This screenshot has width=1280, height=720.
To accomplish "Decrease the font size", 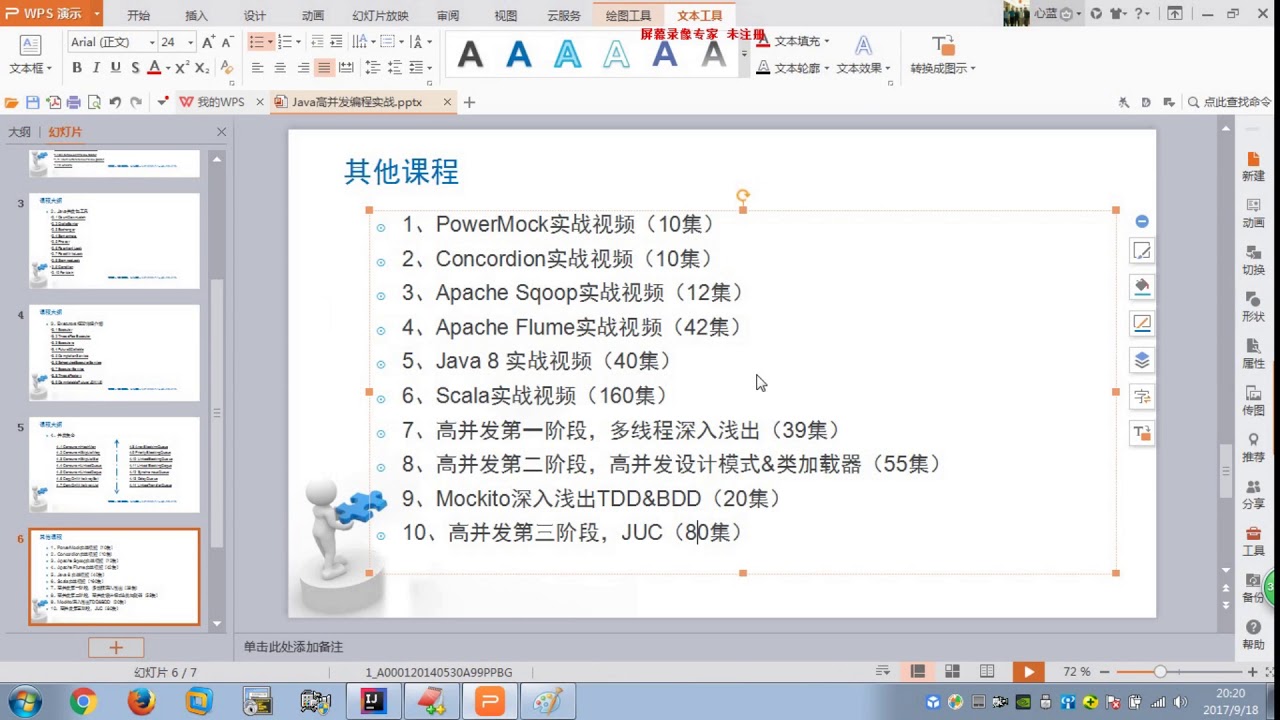I will [228, 42].
